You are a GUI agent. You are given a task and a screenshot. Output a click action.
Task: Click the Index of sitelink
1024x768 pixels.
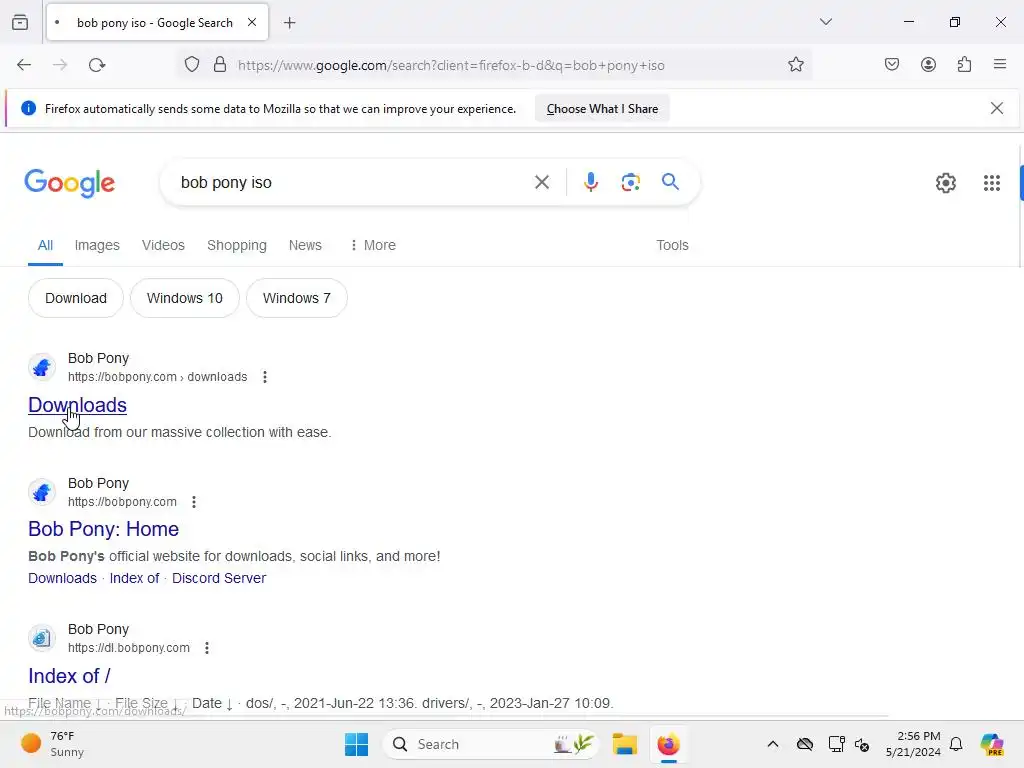(x=135, y=579)
